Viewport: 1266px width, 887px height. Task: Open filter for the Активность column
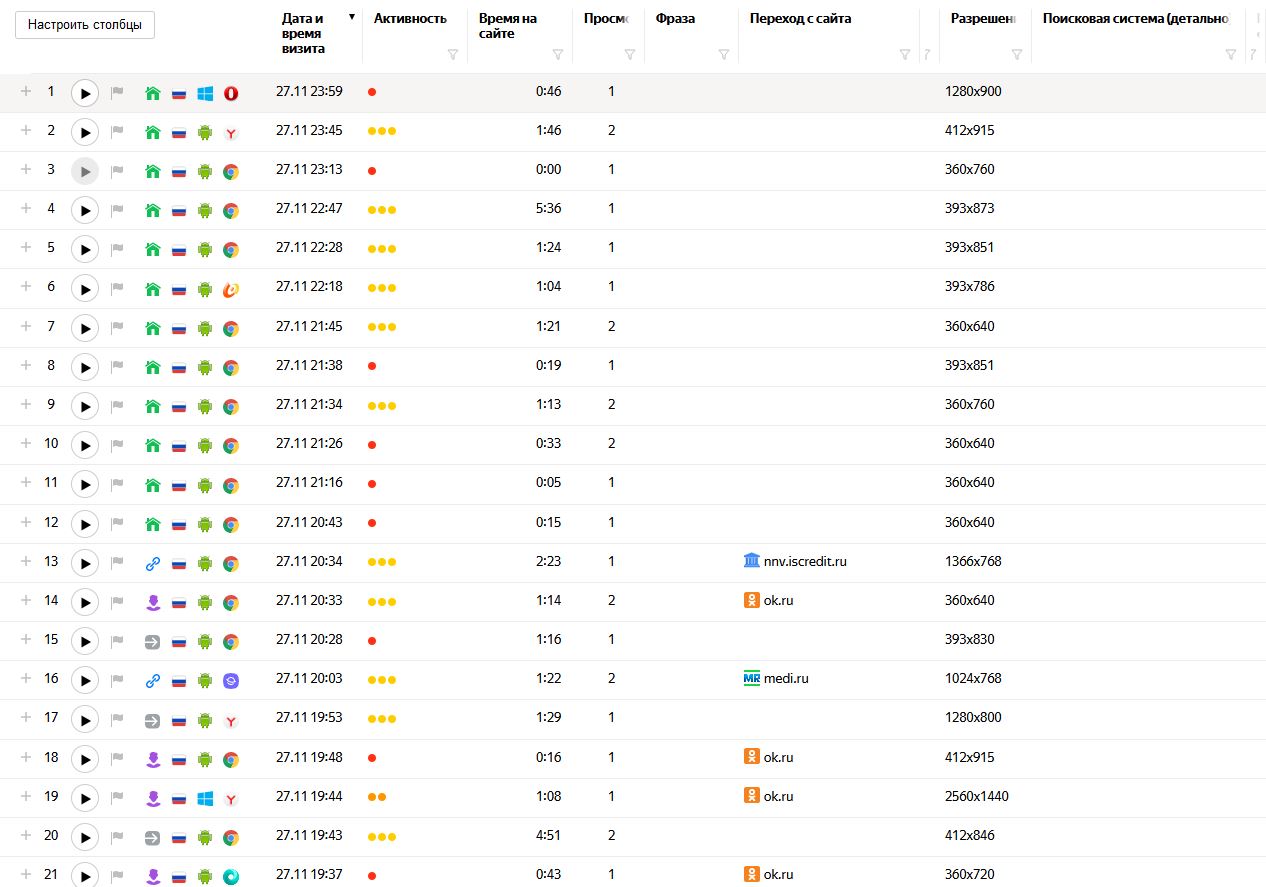coord(452,55)
